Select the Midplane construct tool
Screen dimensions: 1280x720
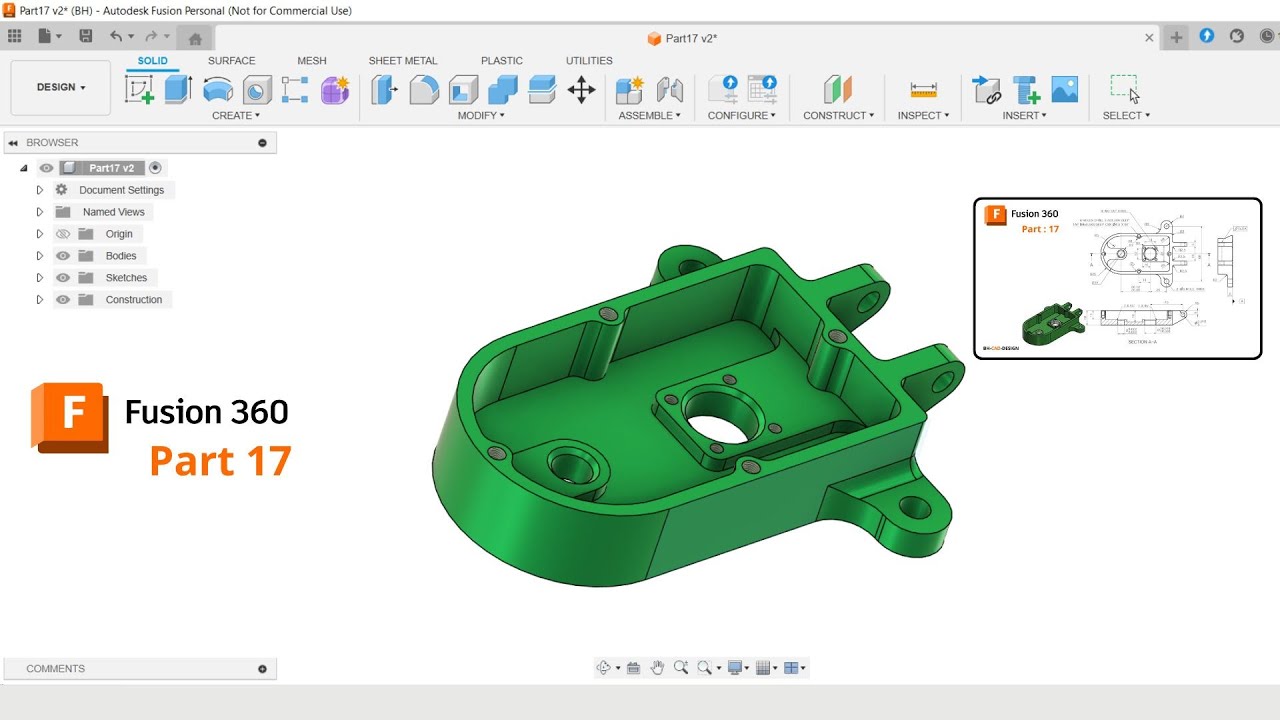[x=838, y=90]
